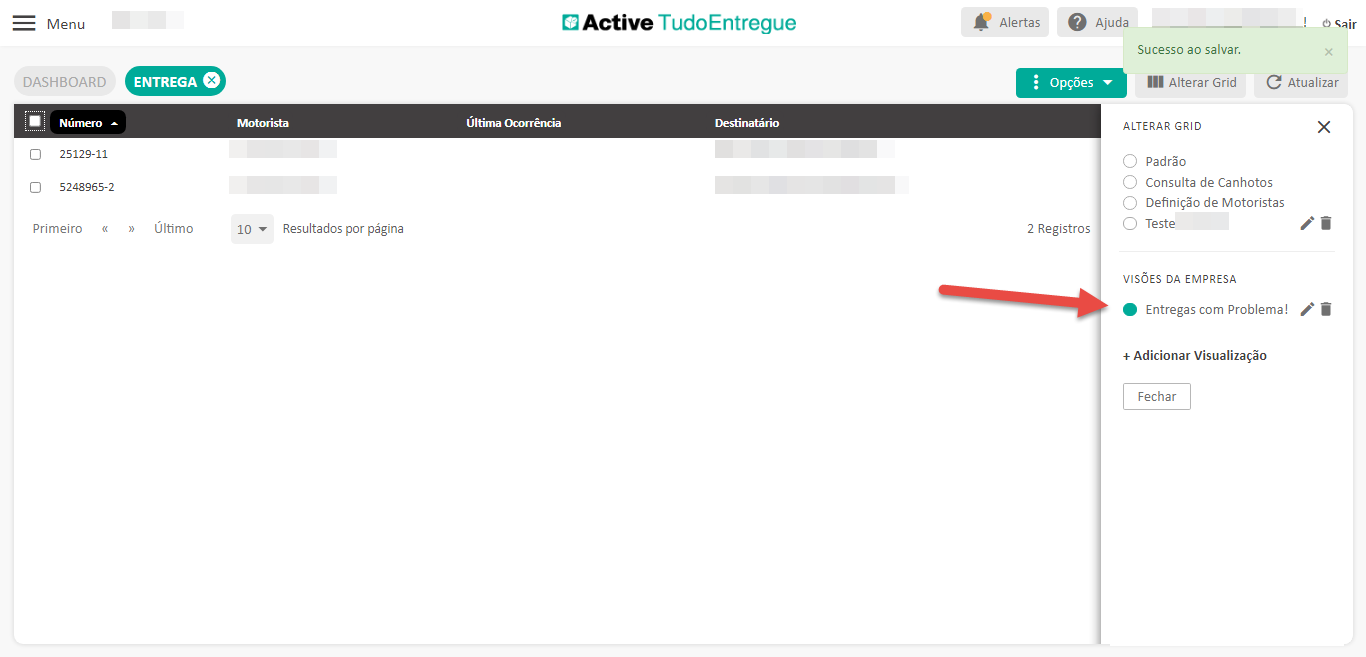Delete Entregas com Problema! view trash icon

(1326, 309)
